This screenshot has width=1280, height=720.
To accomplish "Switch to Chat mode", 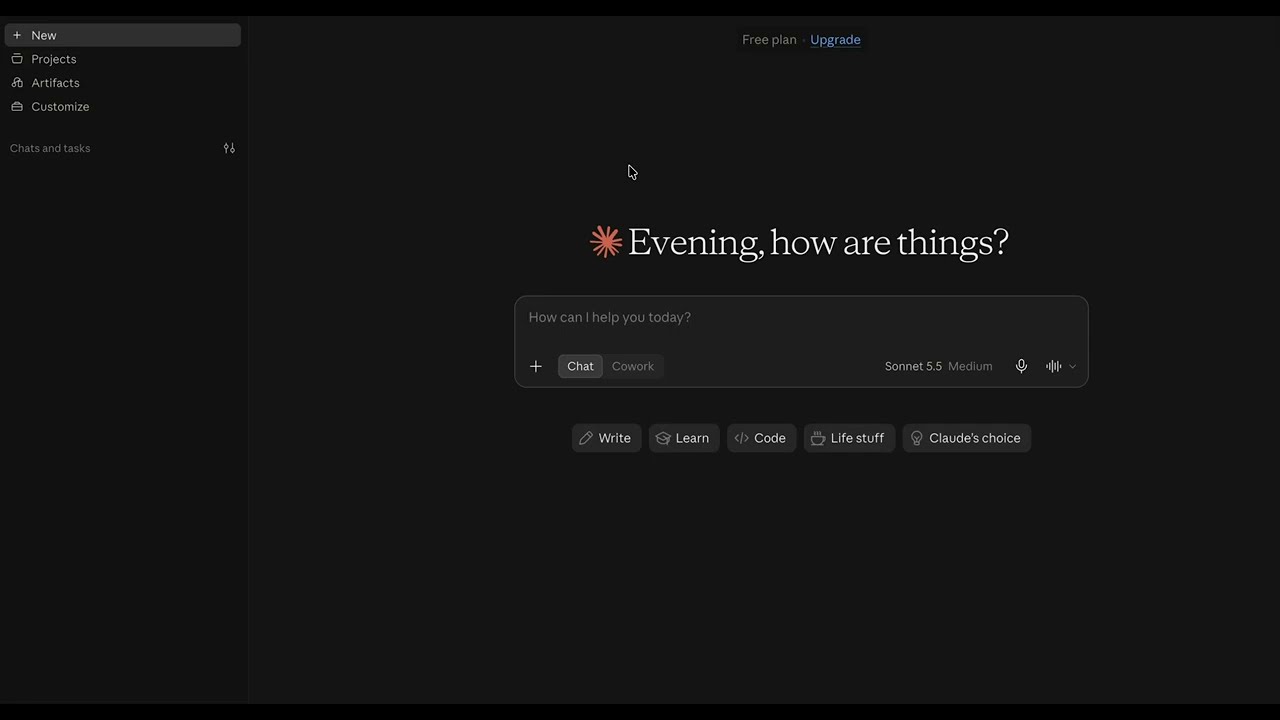I will (580, 366).
